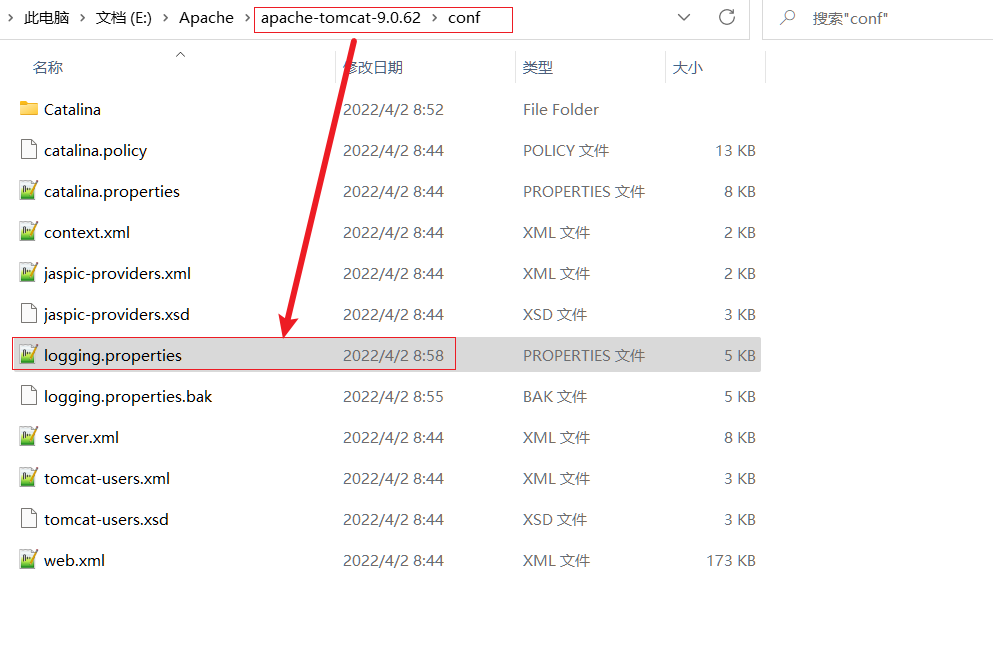Click the PROPERTIES 文件 type of catalina.properties
This screenshot has height=666, width=993.
tap(584, 192)
